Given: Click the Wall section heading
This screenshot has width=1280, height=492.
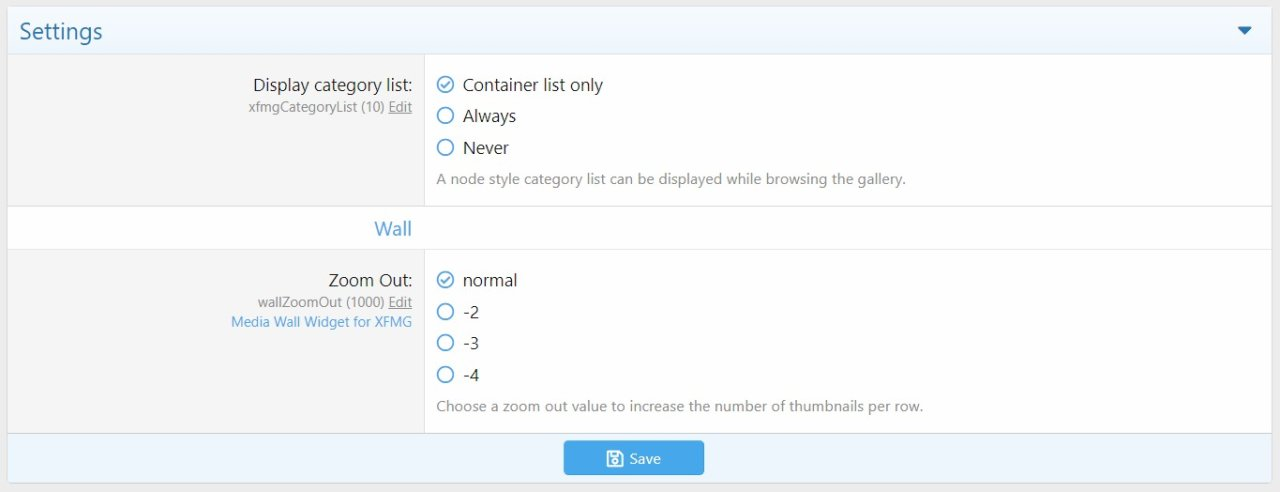Looking at the screenshot, I should click(x=393, y=229).
